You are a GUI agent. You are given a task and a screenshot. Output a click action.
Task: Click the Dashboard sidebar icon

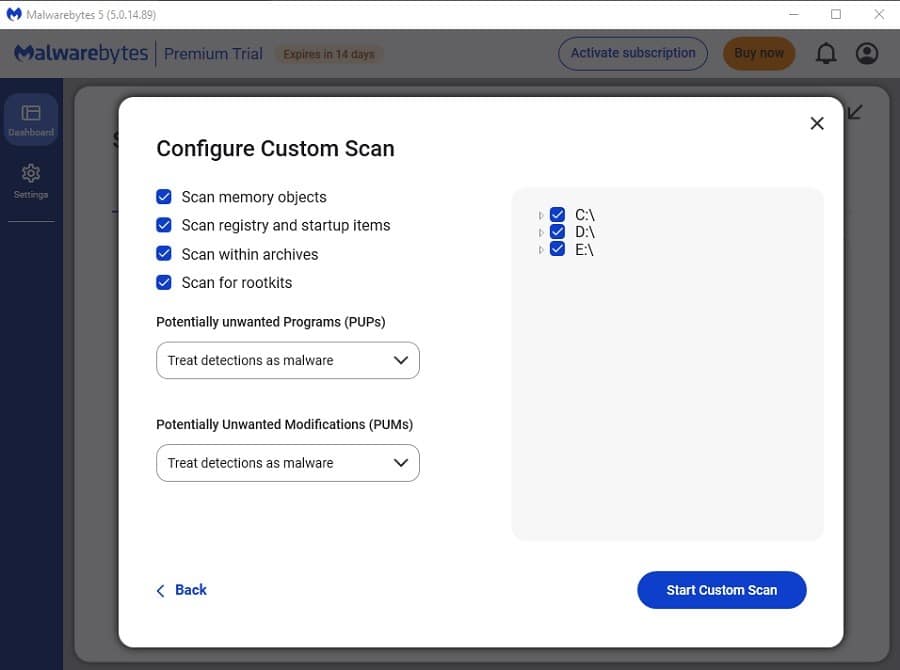31,119
